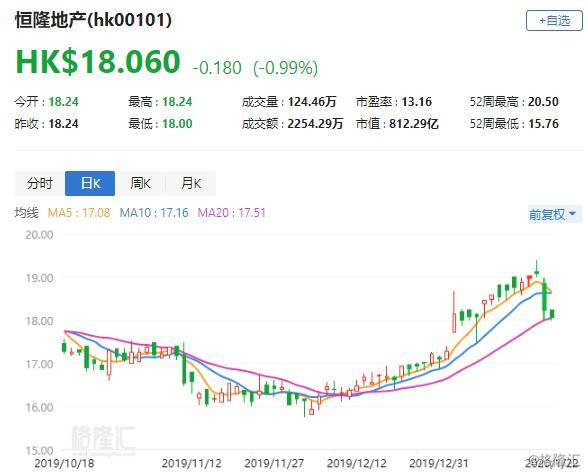Viewport: 588px width, 474px height.
Task: Switch to the 周K weekly chart tab
Action: (140, 183)
